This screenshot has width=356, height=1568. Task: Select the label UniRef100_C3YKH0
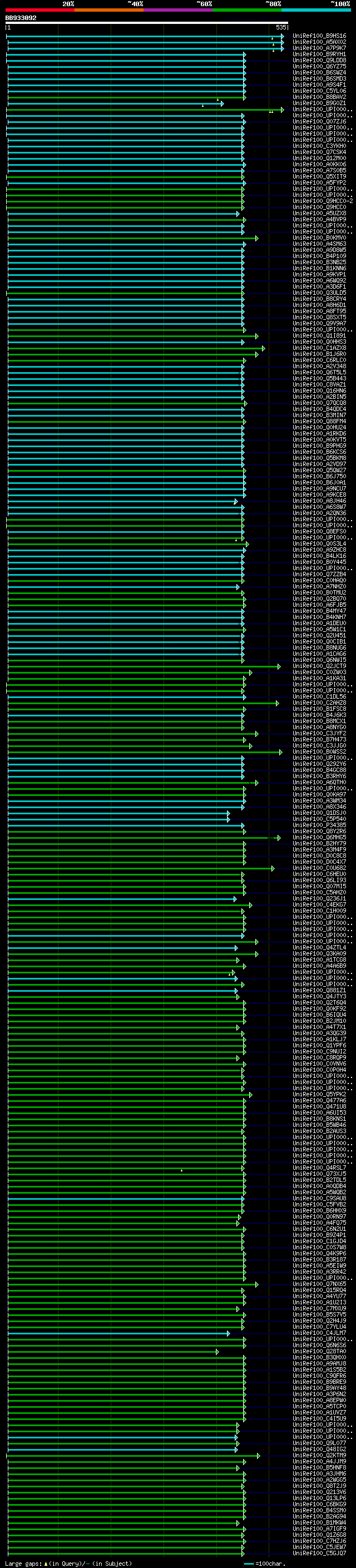[x=319, y=146]
